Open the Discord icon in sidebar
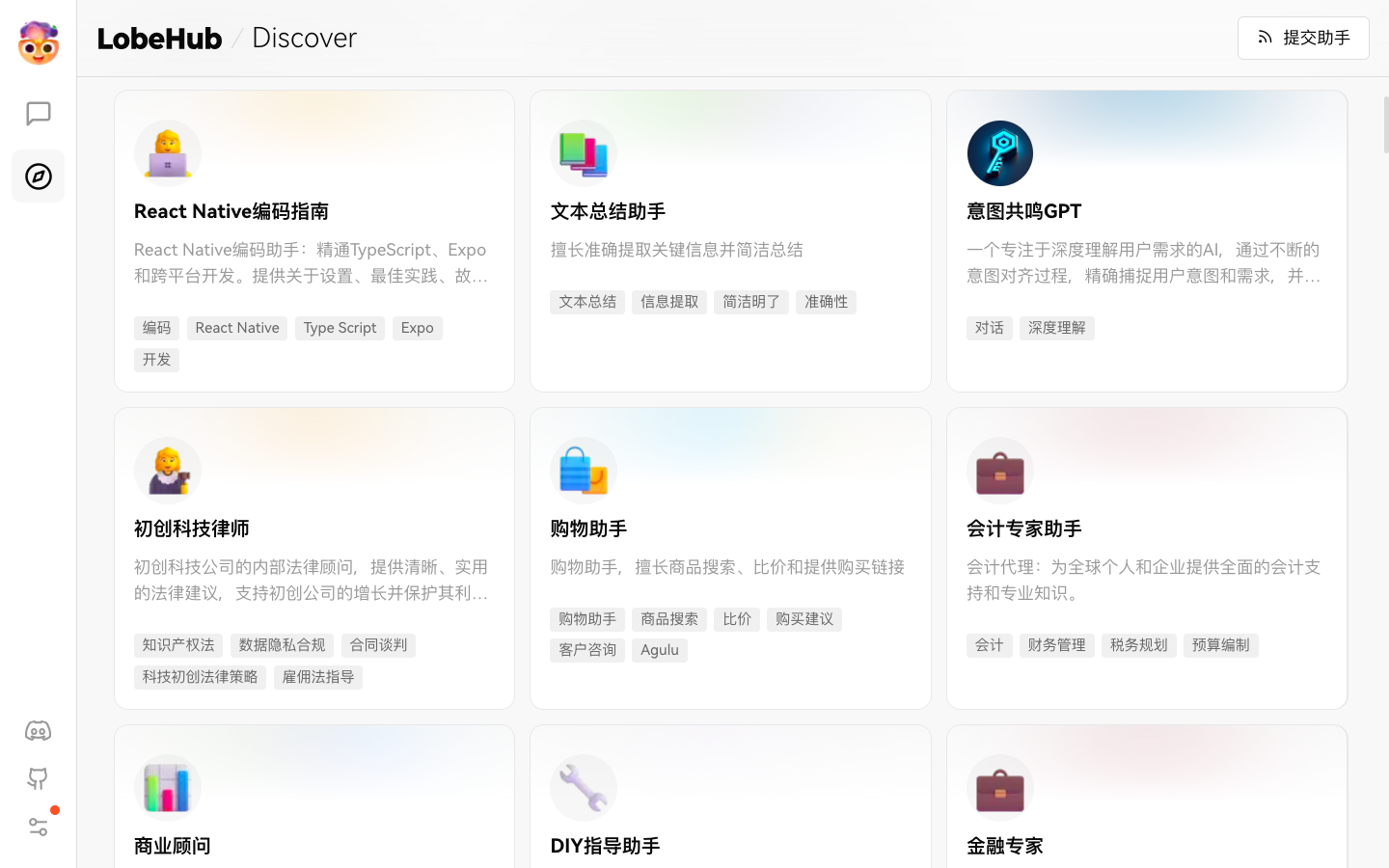 tap(38, 731)
